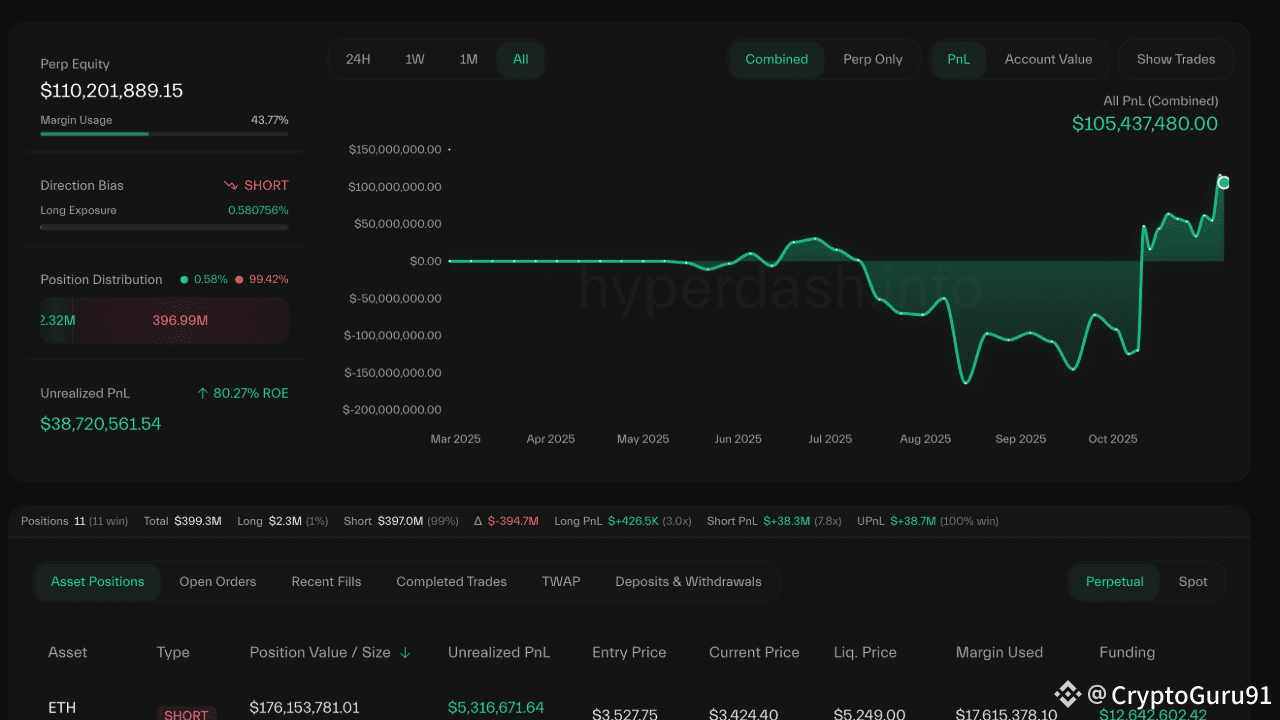Click the Show Trades button
1280x720 pixels.
(x=1176, y=59)
